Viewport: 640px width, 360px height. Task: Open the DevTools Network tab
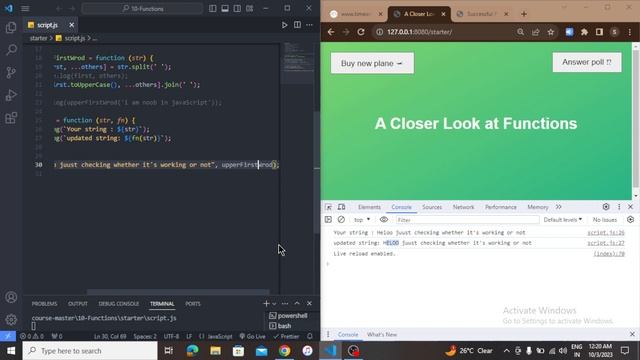pos(463,207)
